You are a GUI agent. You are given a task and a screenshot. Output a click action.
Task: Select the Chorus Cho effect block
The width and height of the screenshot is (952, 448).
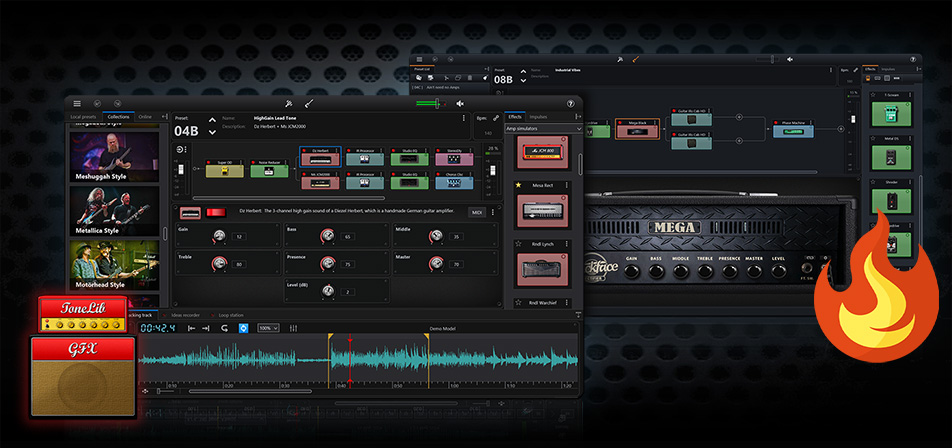pos(454,180)
